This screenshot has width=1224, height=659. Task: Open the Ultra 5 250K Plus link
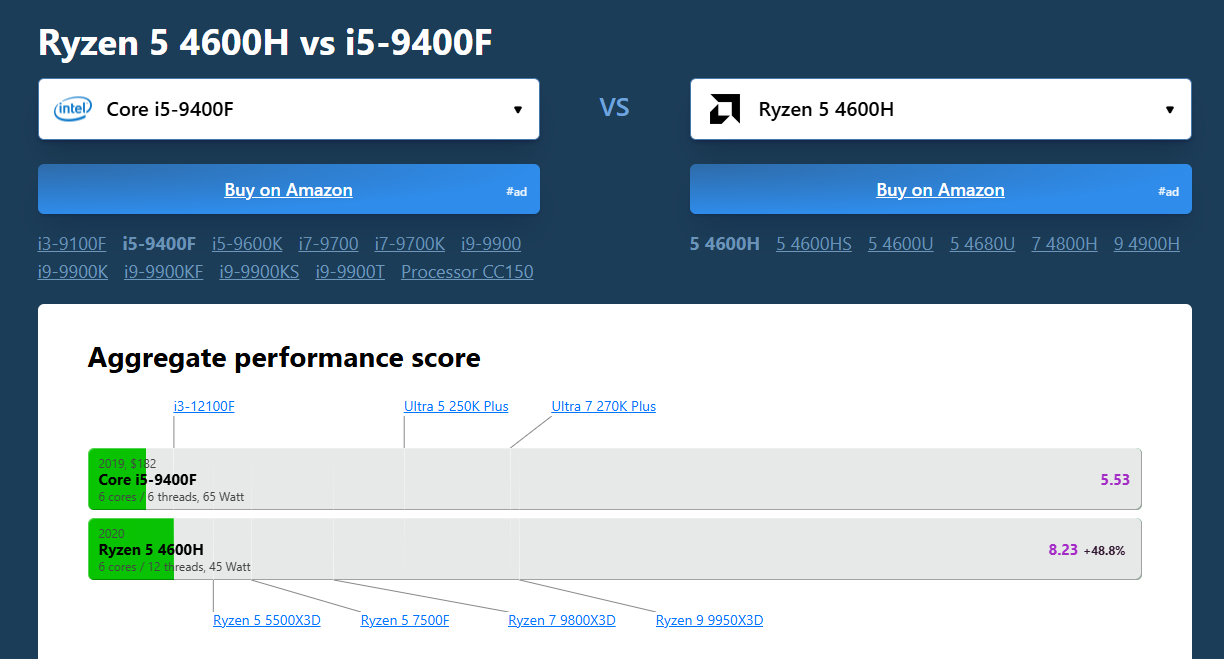pos(456,406)
